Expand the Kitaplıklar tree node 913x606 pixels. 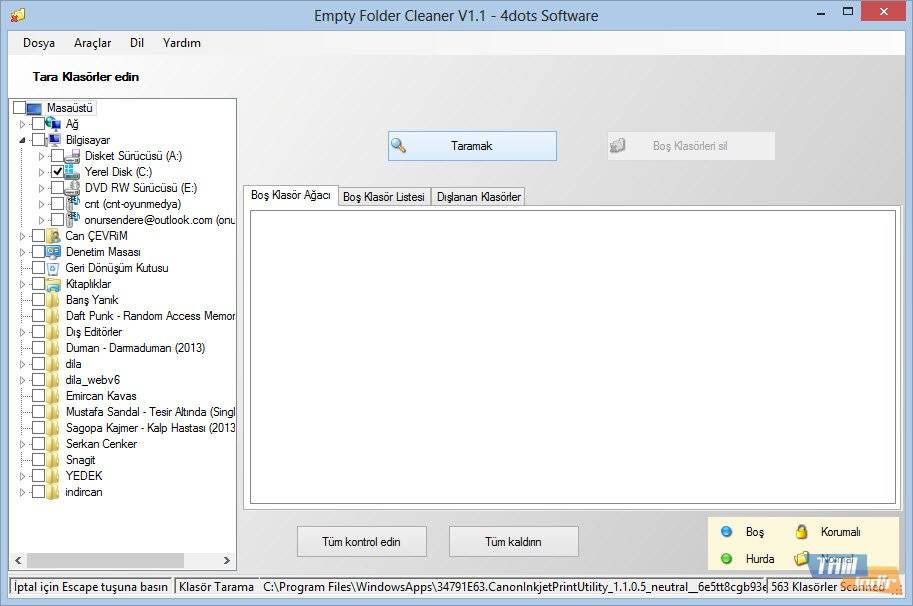[23, 284]
